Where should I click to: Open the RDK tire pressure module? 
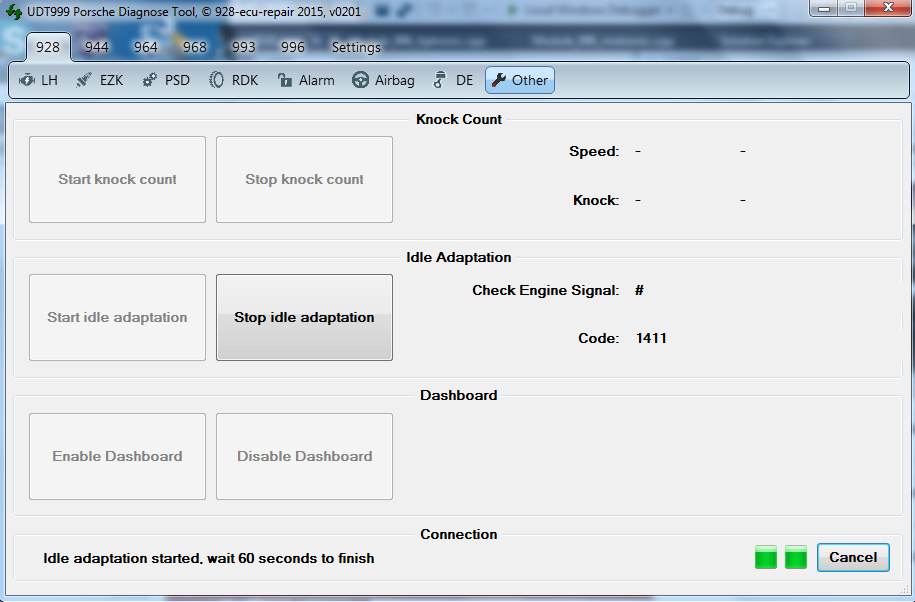tap(216, 80)
